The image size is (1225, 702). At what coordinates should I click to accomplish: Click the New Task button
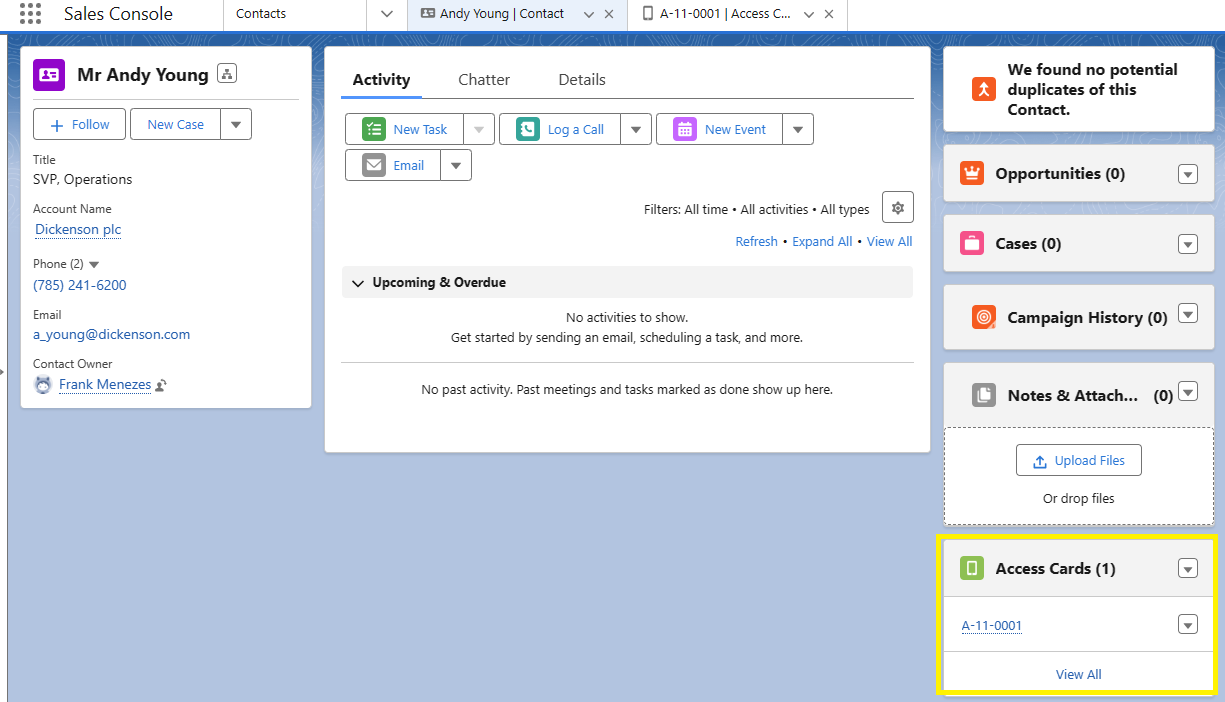click(405, 129)
